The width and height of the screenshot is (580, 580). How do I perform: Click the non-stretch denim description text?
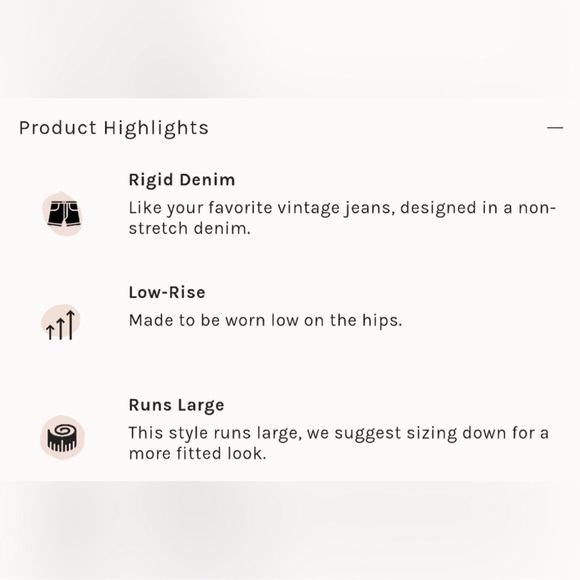(342, 218)
